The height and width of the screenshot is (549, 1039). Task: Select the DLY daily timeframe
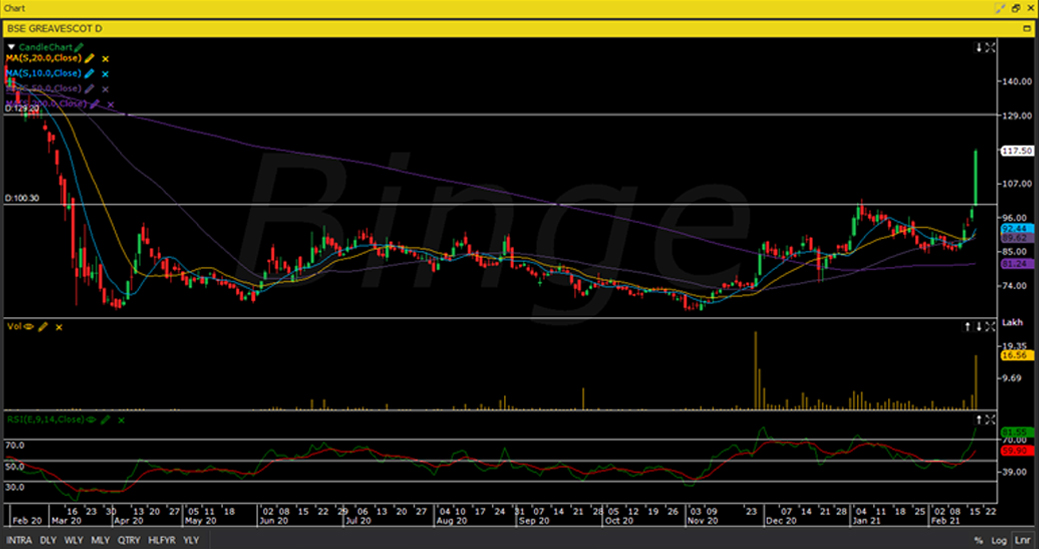pos(48,540)
